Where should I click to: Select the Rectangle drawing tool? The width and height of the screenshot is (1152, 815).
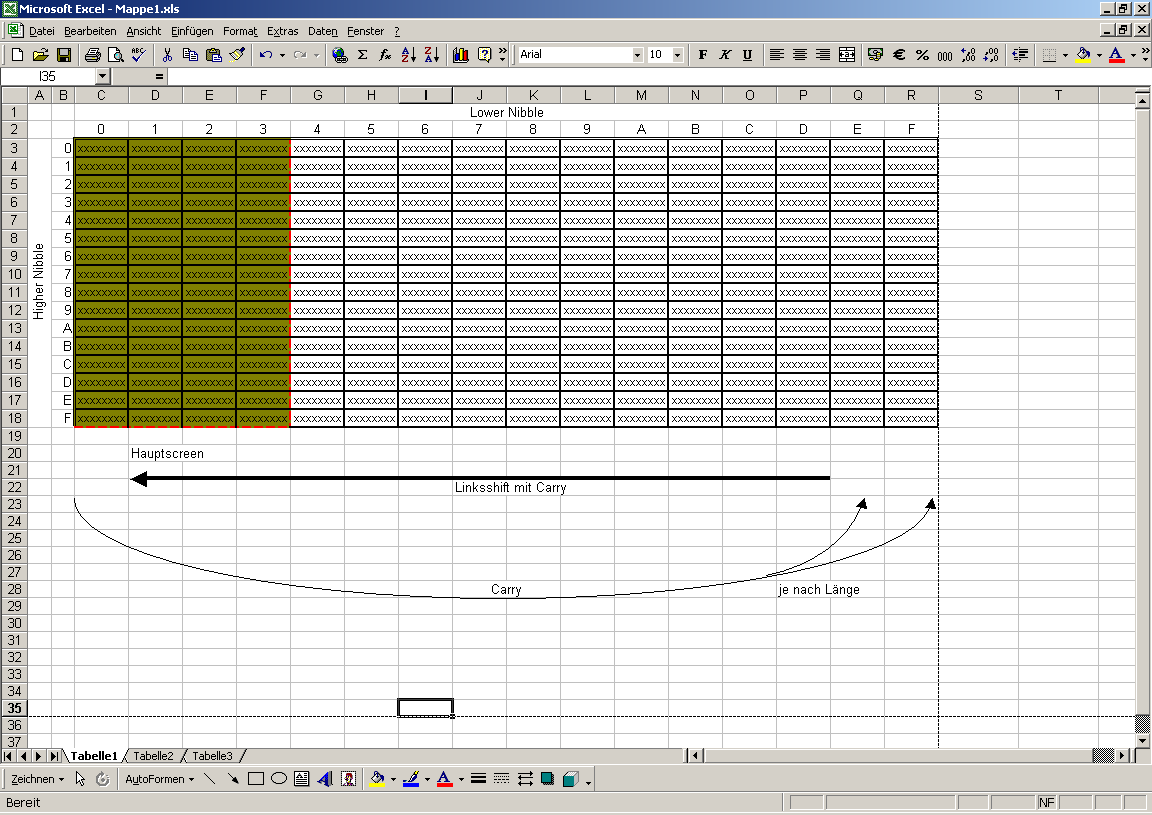(x=256, y=779)
